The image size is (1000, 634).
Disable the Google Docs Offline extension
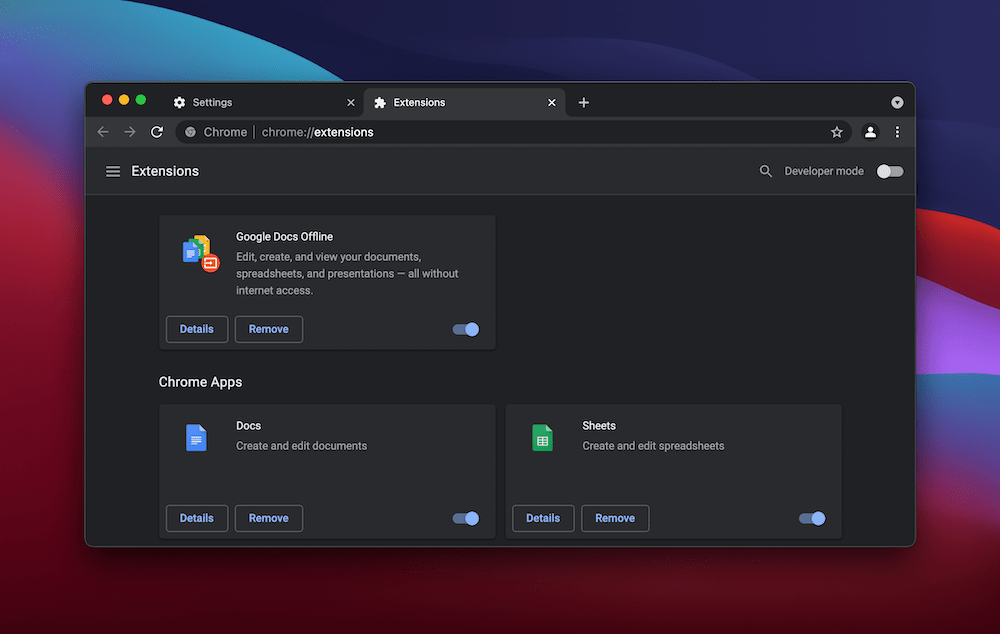coord(465,329)
